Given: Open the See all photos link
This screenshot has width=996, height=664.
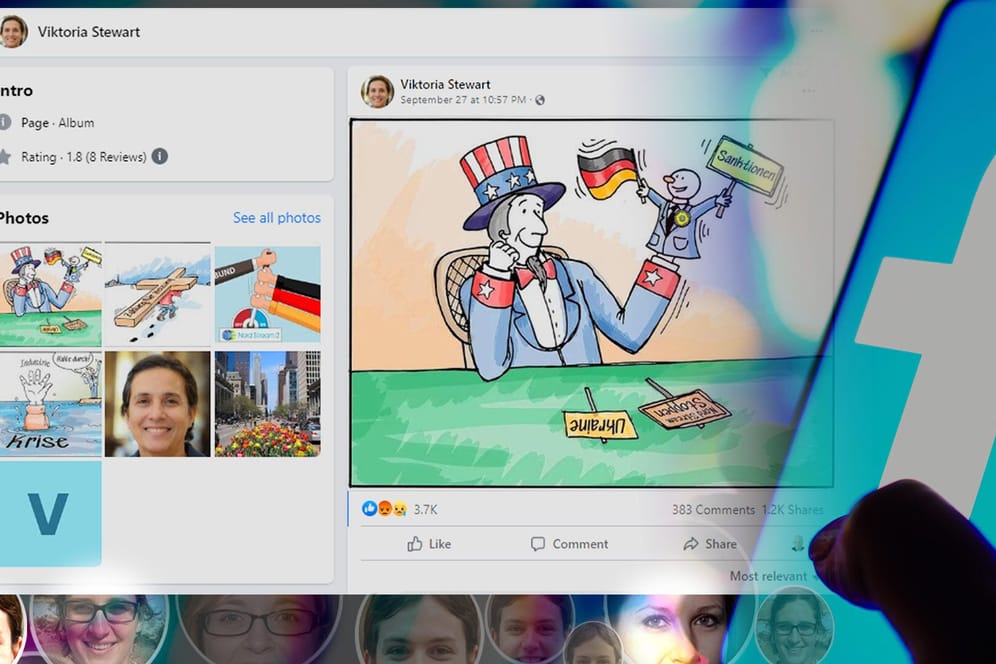Looking at the screenshot, I should (x=276, y=218).
